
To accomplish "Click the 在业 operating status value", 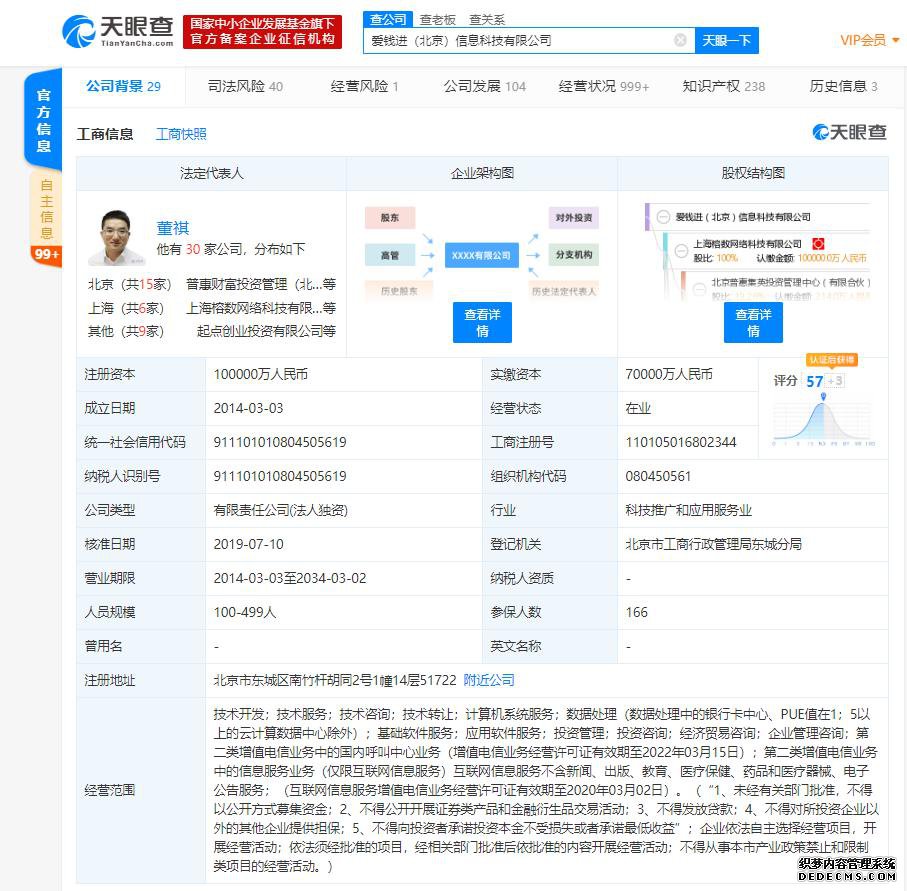I will (637, 408).
